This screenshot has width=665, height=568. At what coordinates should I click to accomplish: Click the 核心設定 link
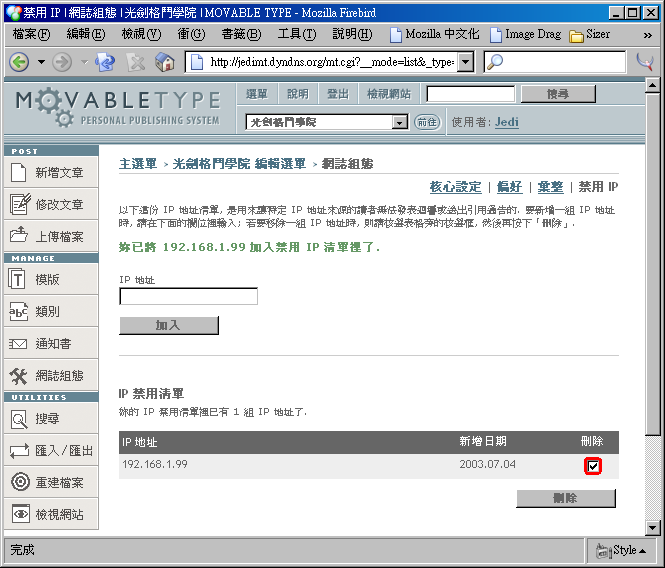pyautogui.click(x=455, y=187)
